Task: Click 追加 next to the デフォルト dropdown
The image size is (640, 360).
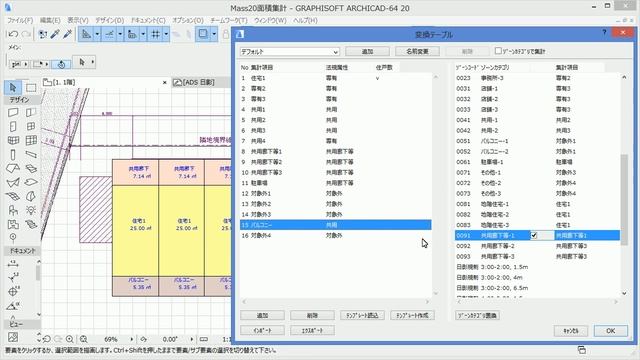Action: point(367,51)
